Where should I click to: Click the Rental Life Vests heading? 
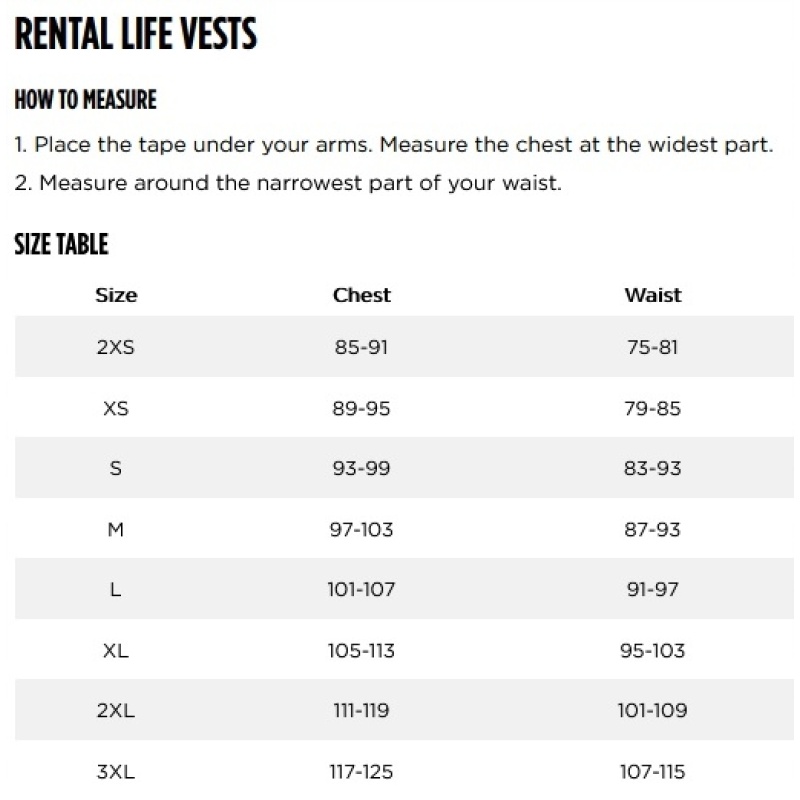[136, 34]
